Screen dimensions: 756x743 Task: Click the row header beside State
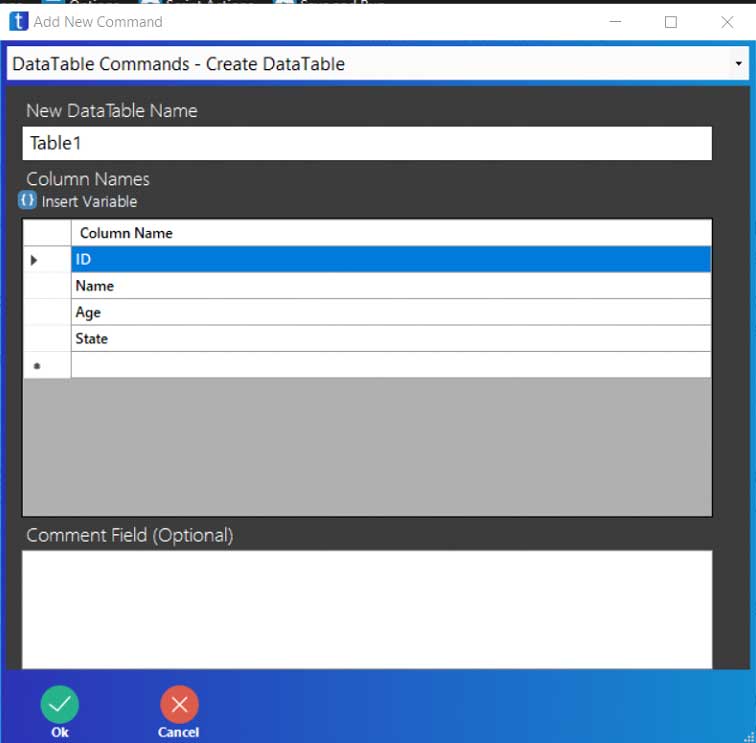pos(47,338)
